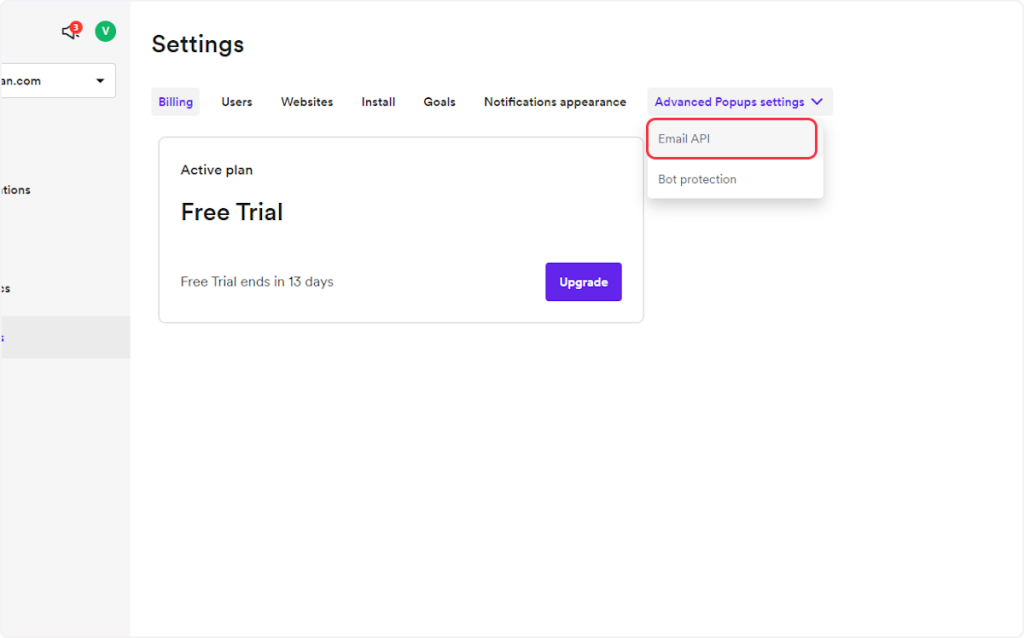Switch to the Billing tab
Viewport: 1024px width, 638px height.
[175, 102]
